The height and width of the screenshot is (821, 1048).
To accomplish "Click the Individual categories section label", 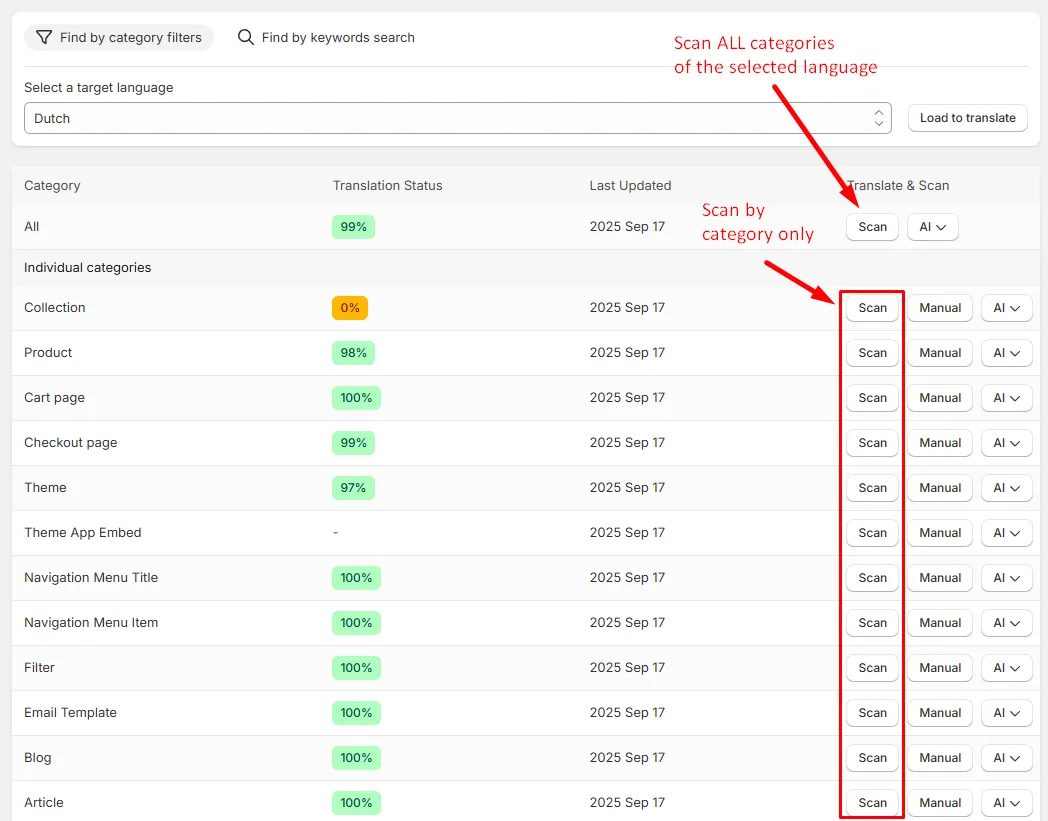I will point(88,267).
